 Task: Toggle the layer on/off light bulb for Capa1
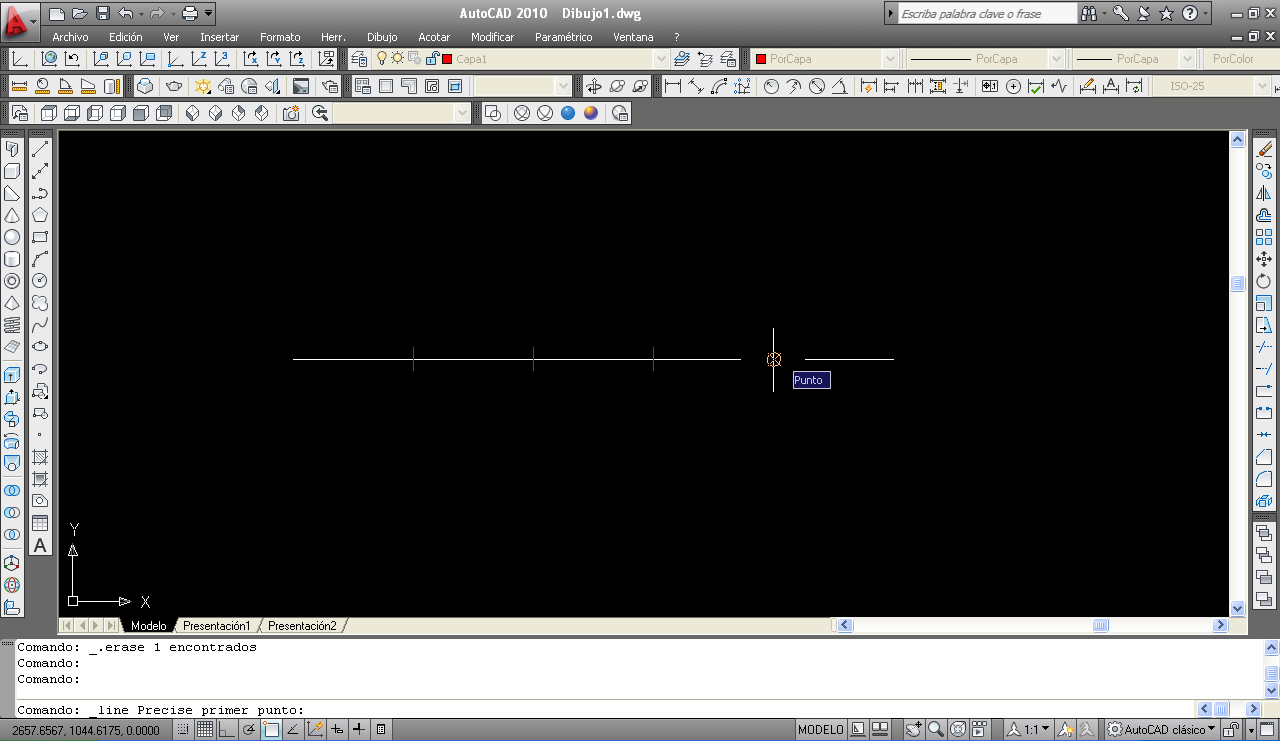[x=382, y=59]
